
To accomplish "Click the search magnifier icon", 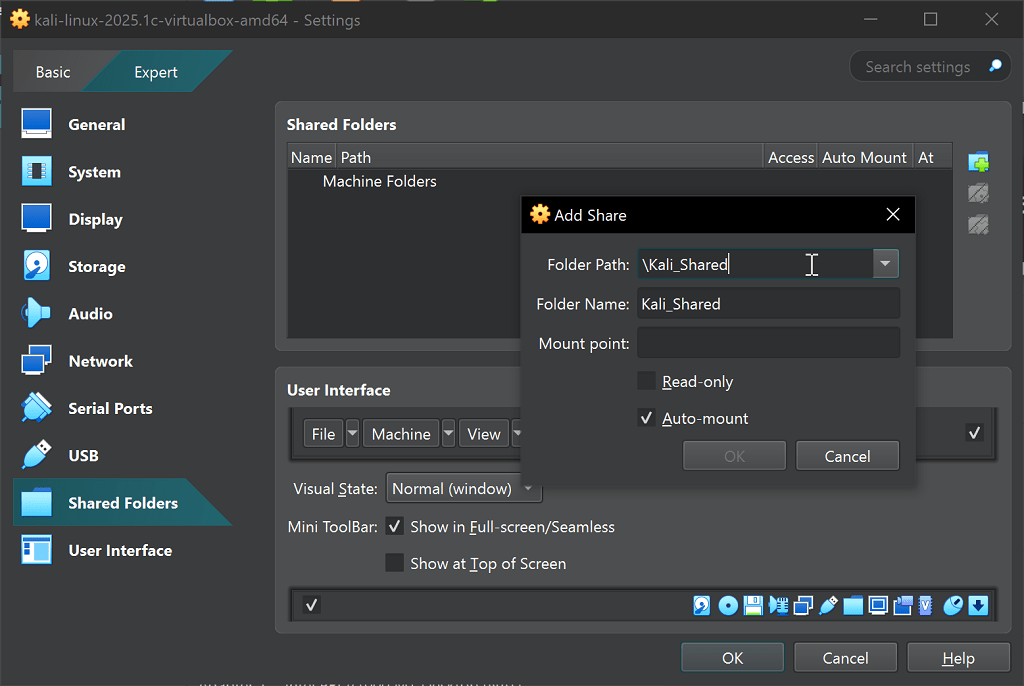I will click(995, 66).
